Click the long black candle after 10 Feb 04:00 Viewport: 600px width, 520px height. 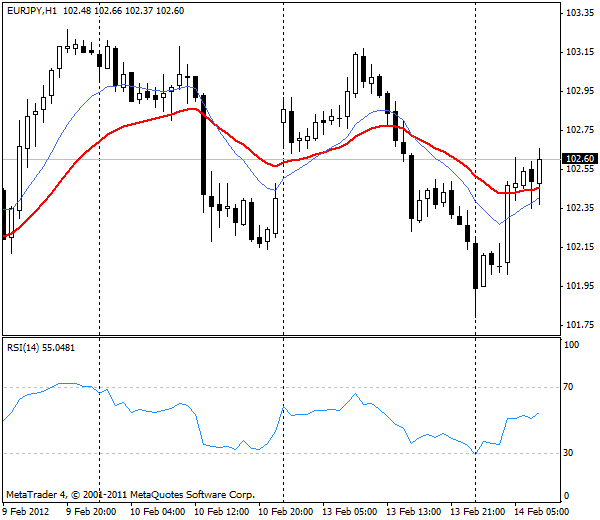[x=204, y=145]
